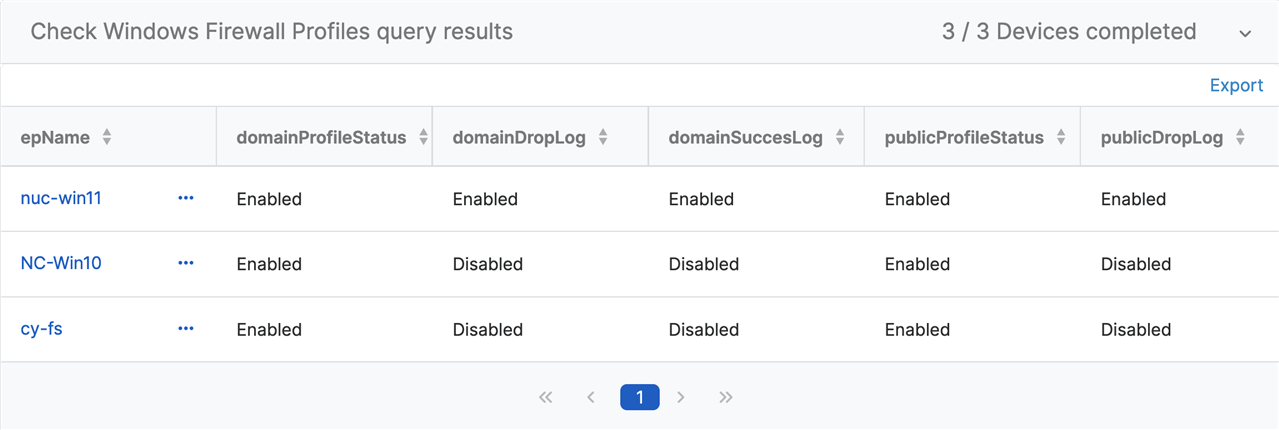Open the NC-Win10 row ellipsis menu
The height and width of the screenshot is (430, 1279).
click(185, 263)
